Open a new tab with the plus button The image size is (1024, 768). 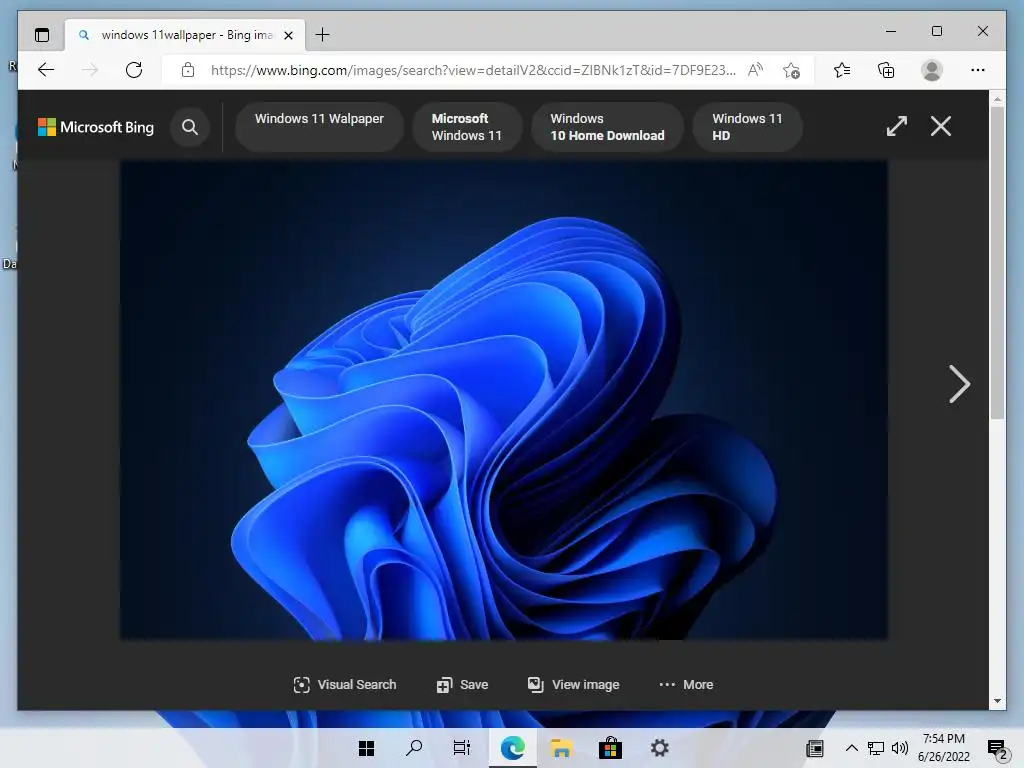323,35
